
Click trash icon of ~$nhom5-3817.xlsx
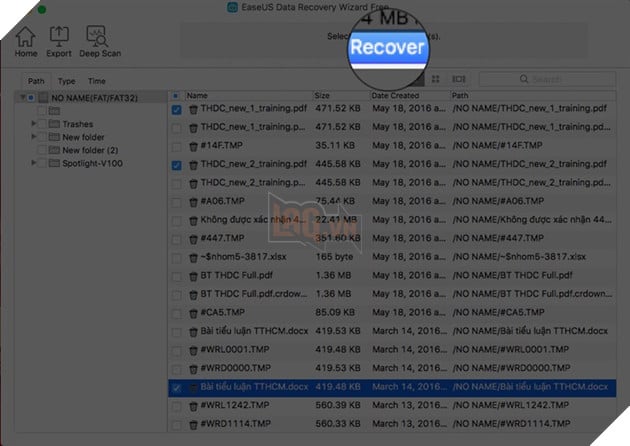[193, 258]
